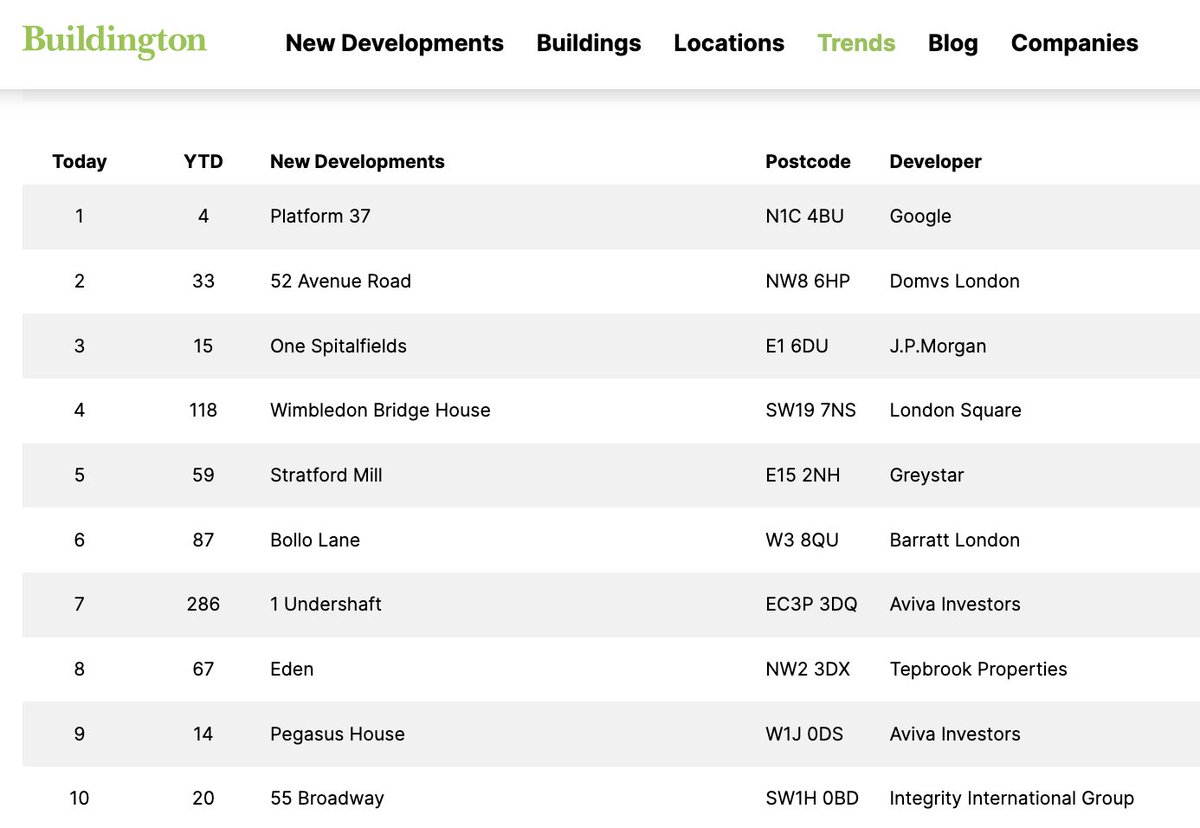Select postcode E15 2NH
This screenshot has height=828, width=1200.
[802, 475]
